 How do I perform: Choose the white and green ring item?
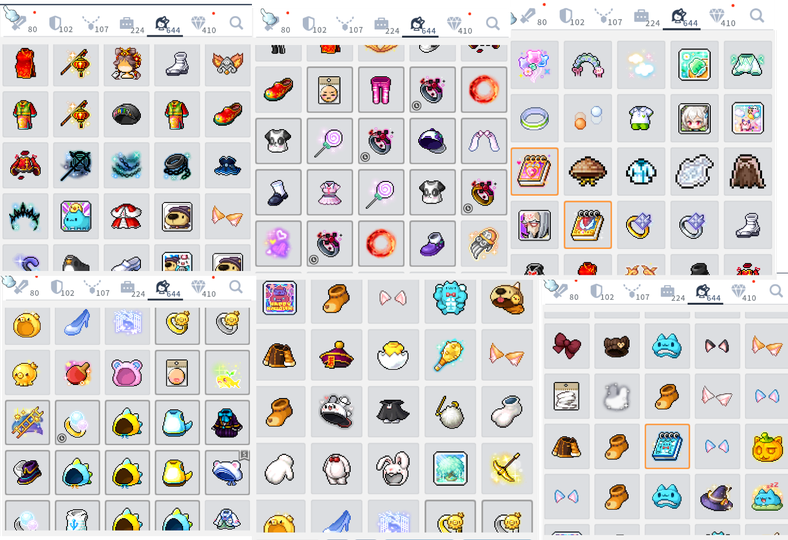coord(534,119)
